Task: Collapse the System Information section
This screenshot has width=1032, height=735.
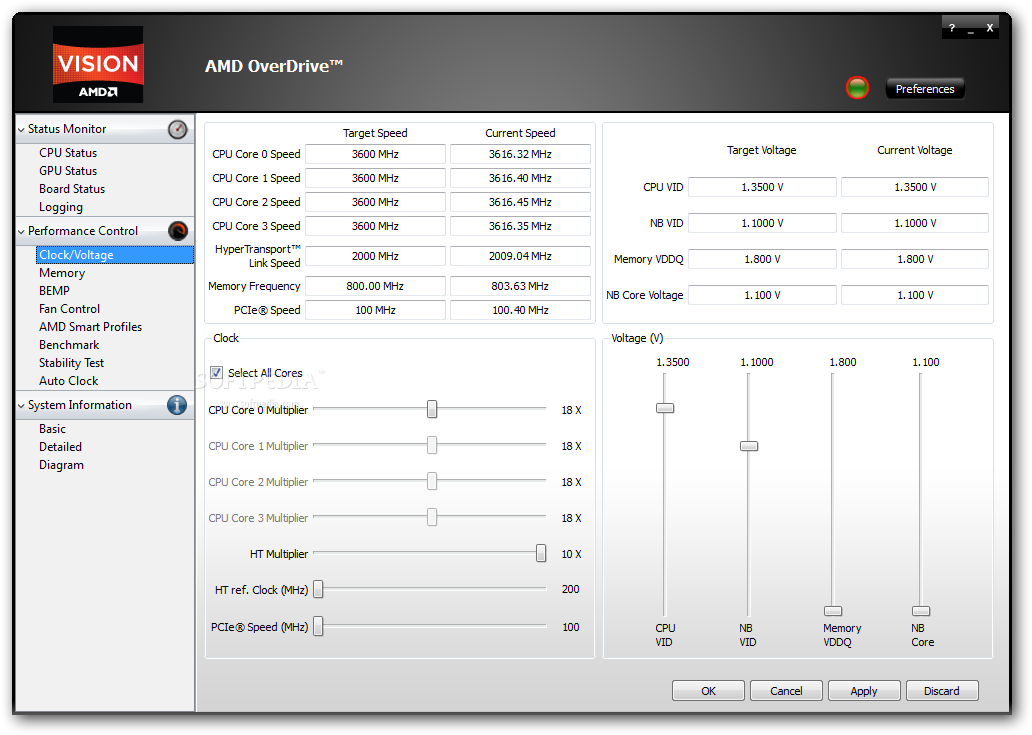Action: pos(22,406)
